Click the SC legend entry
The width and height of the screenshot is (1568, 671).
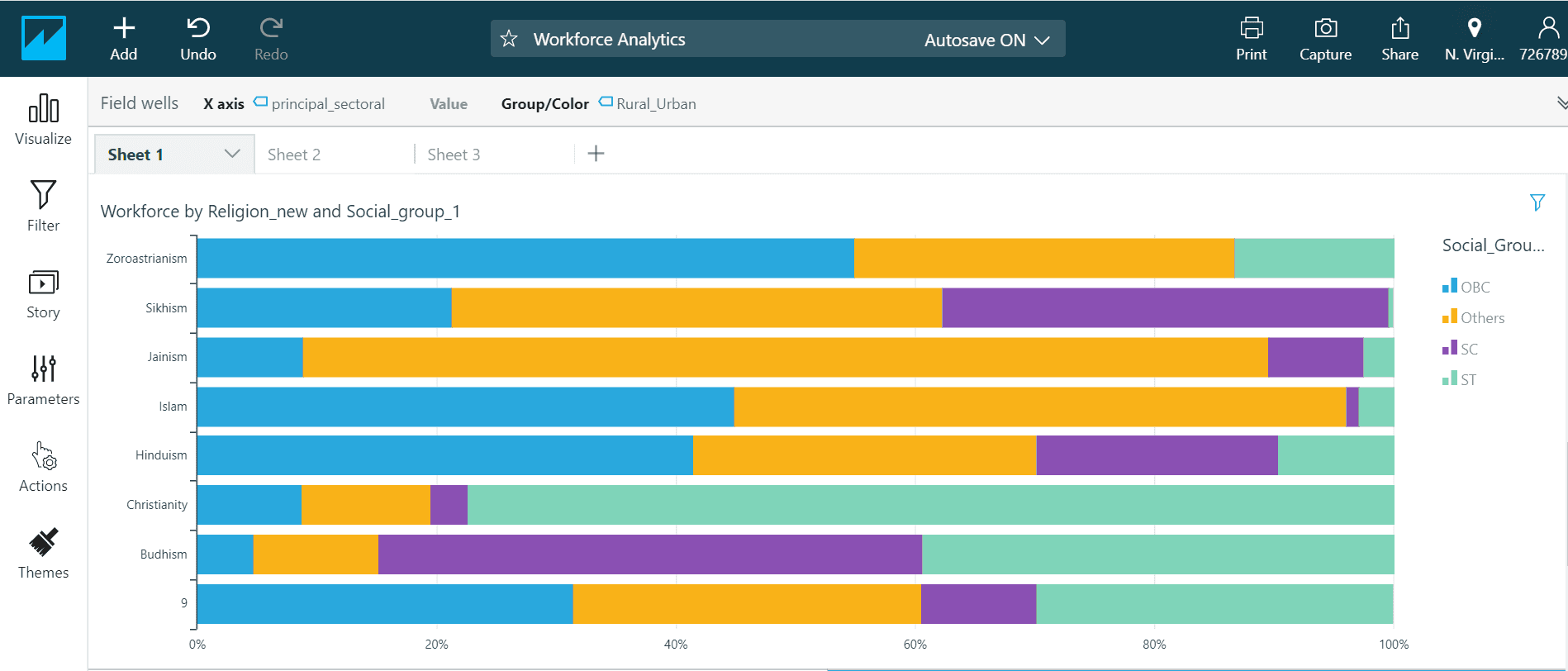1460,349
